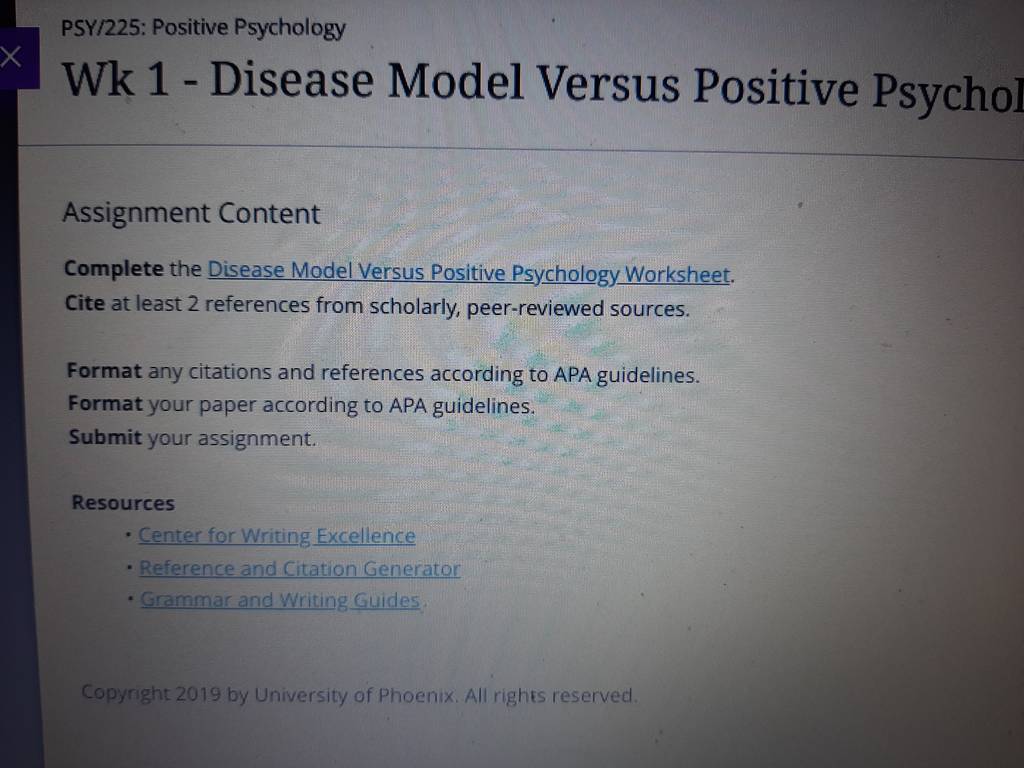
Task: Click the horizontal divider below the title
Action: click(520, 151)
